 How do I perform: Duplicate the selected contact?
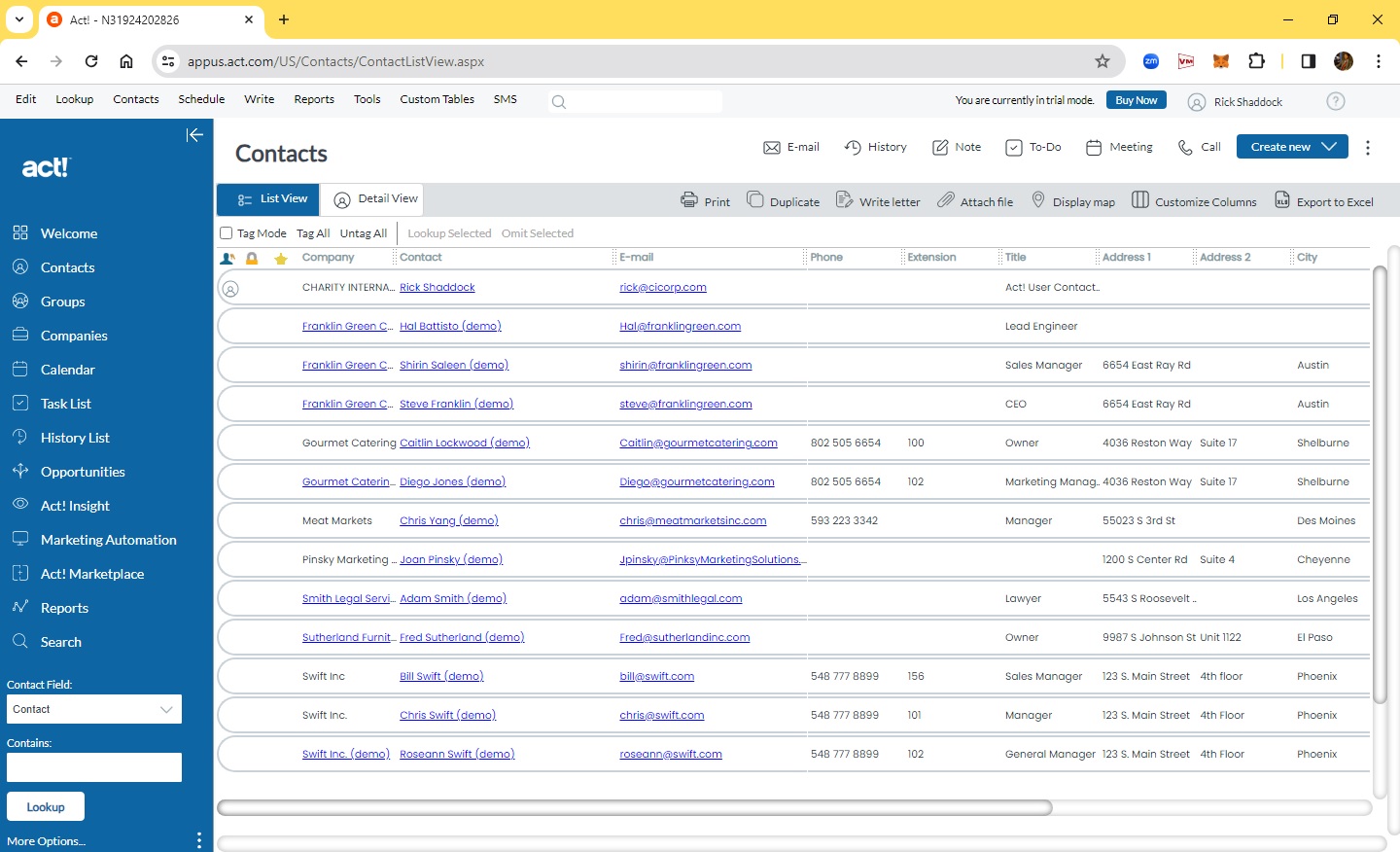coord(783,200)
